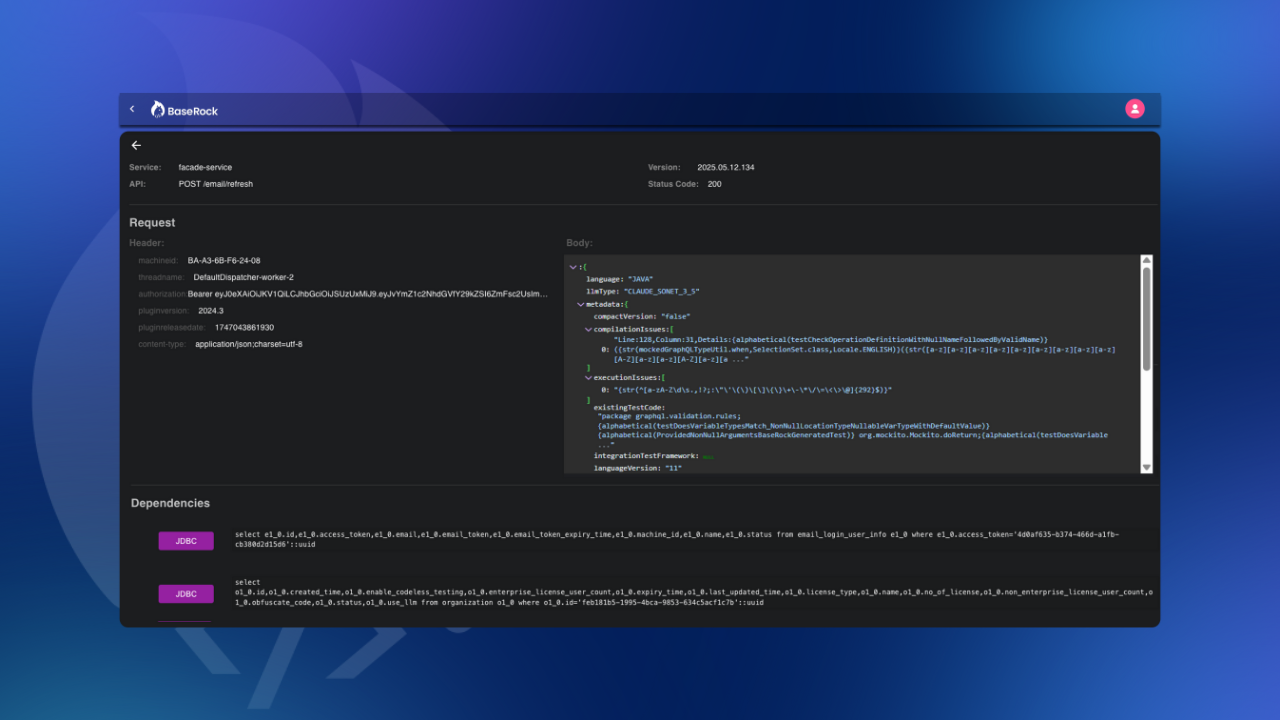Select the facade-service value
Viewport: 1280px width, 720px height.
pos(205,167)
